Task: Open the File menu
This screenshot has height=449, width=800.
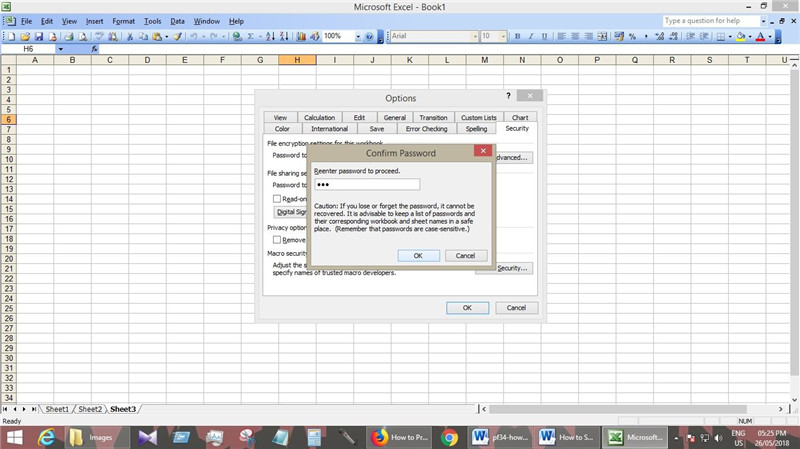Action: point(27,21)
